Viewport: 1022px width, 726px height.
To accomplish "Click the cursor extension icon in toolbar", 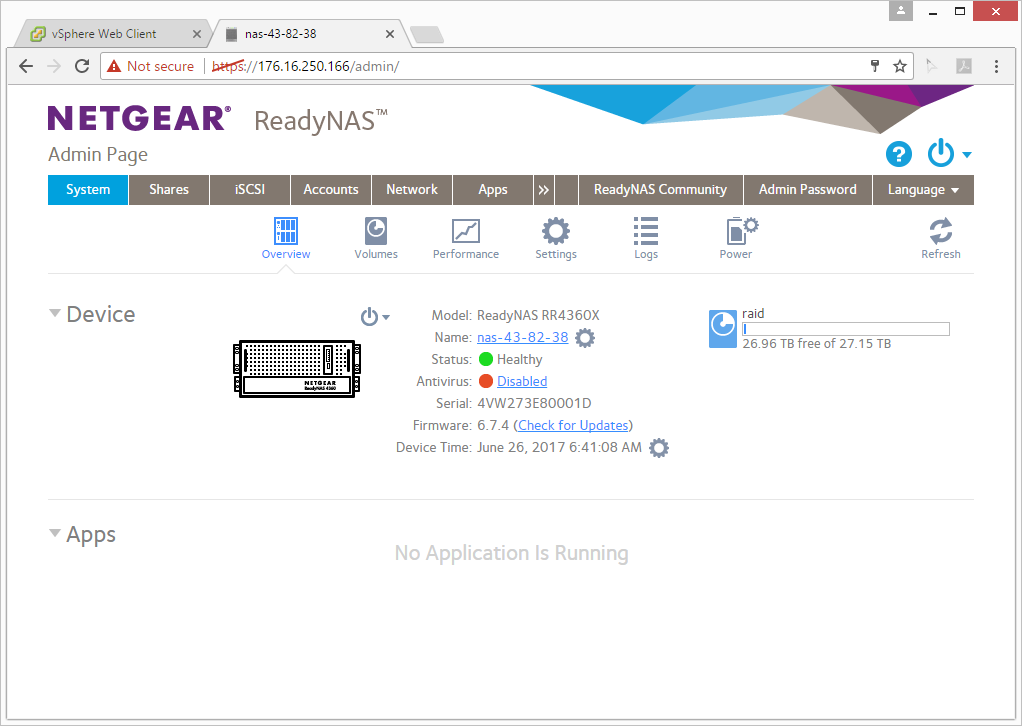I will 931,66.
